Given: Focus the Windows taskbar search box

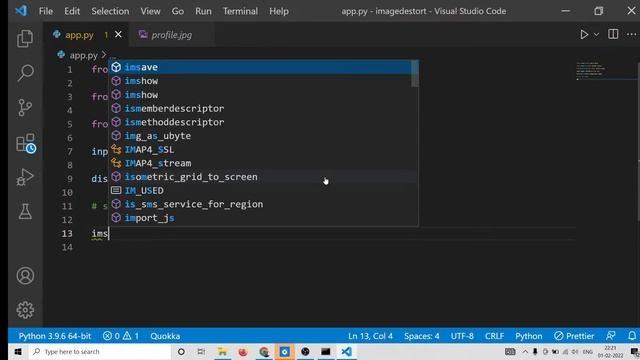Looking at the screenshot, I should tap(100, 351).
